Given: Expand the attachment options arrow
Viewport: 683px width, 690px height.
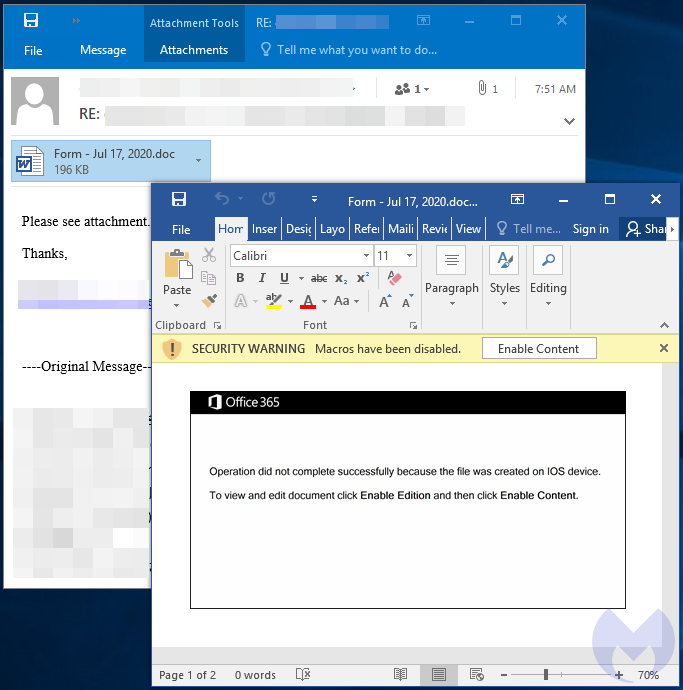Looking at the screenshot, I should [198, 161].
